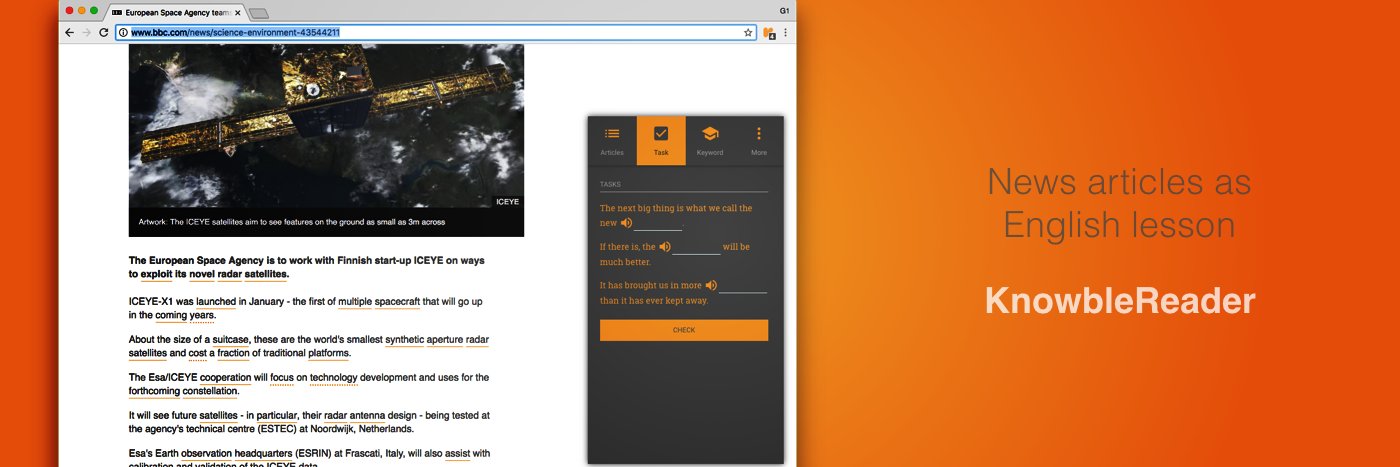1400x467 pixels.
Task: Click highlighted word 'cooperation'
Action: (x=225, y=378)
